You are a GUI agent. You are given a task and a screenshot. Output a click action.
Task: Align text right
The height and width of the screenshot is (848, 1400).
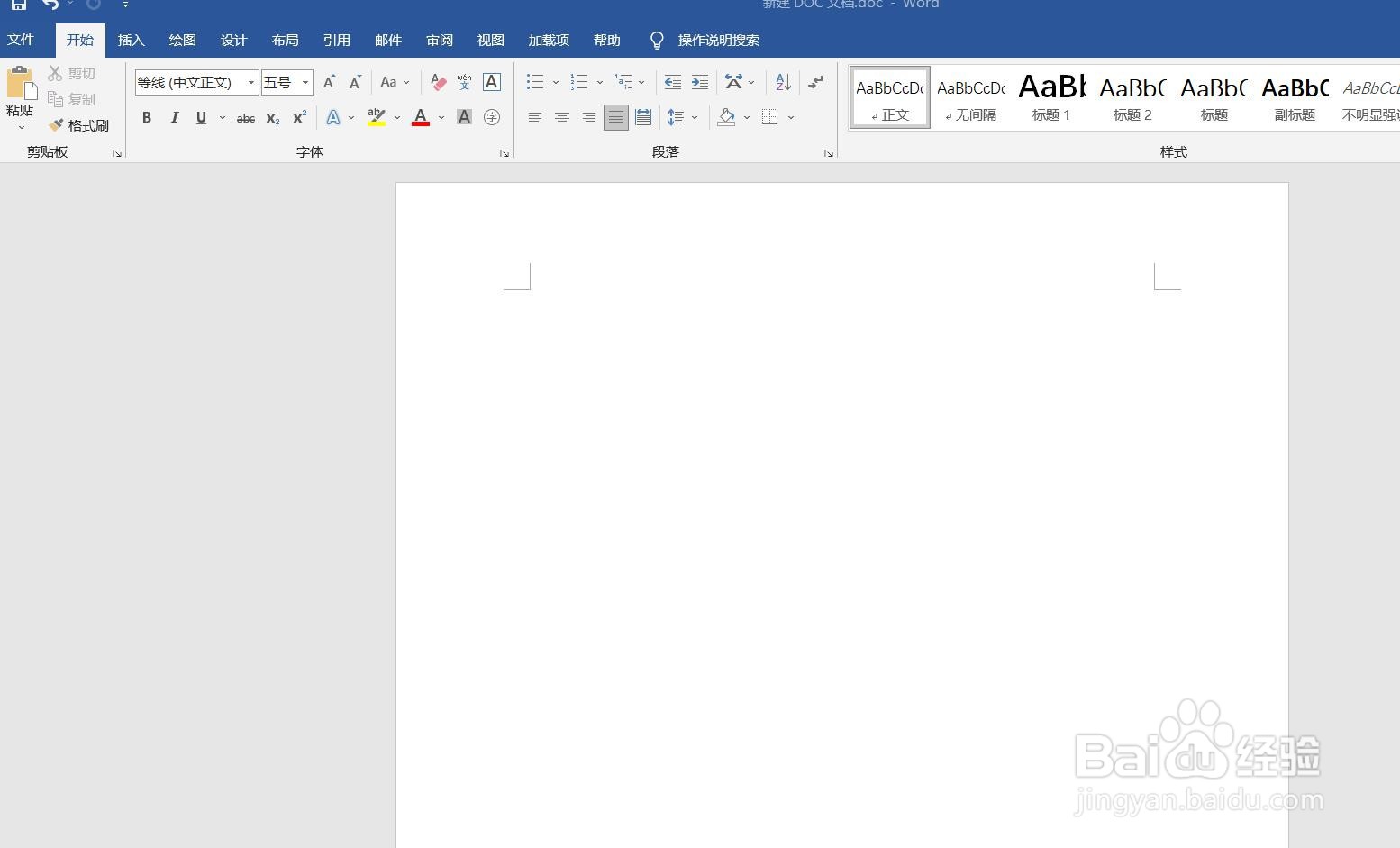(588, 117)
